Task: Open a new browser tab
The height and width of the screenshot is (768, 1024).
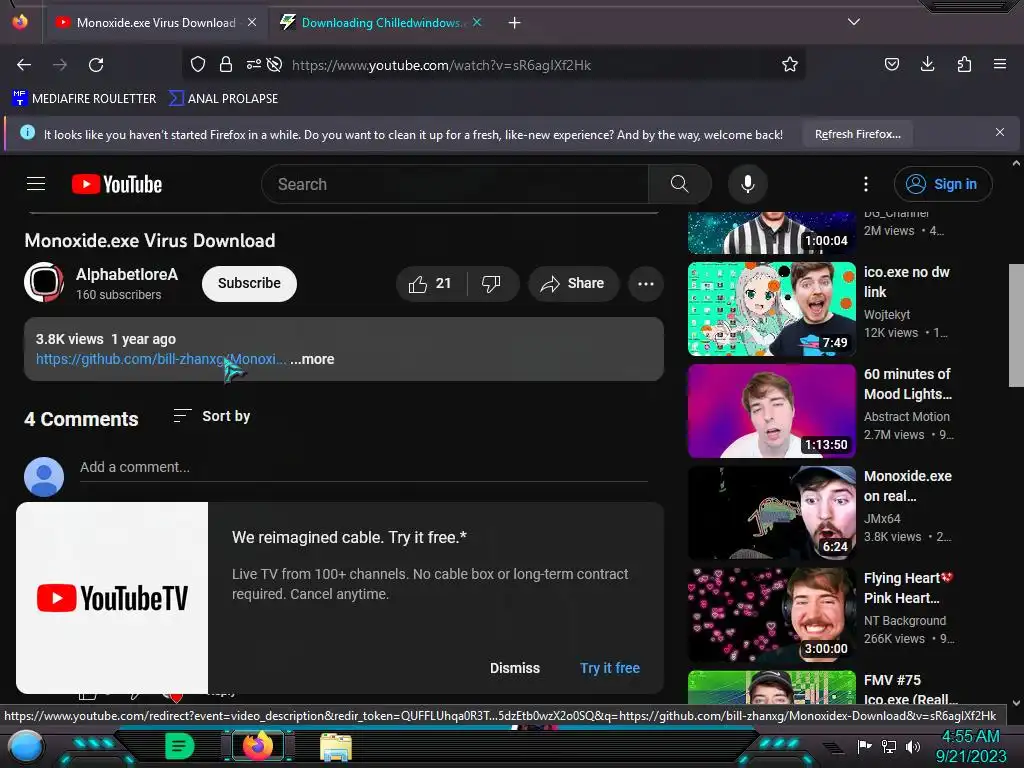Action: [x=515, y=23]
